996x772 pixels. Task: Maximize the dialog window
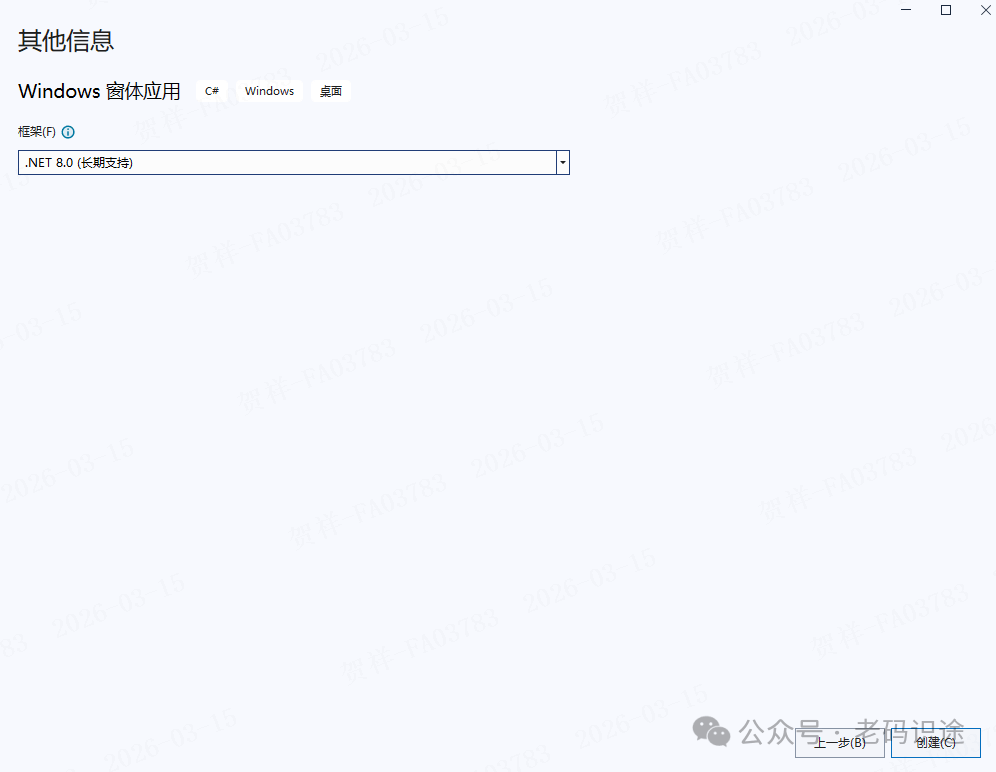(x=945, y=10)
